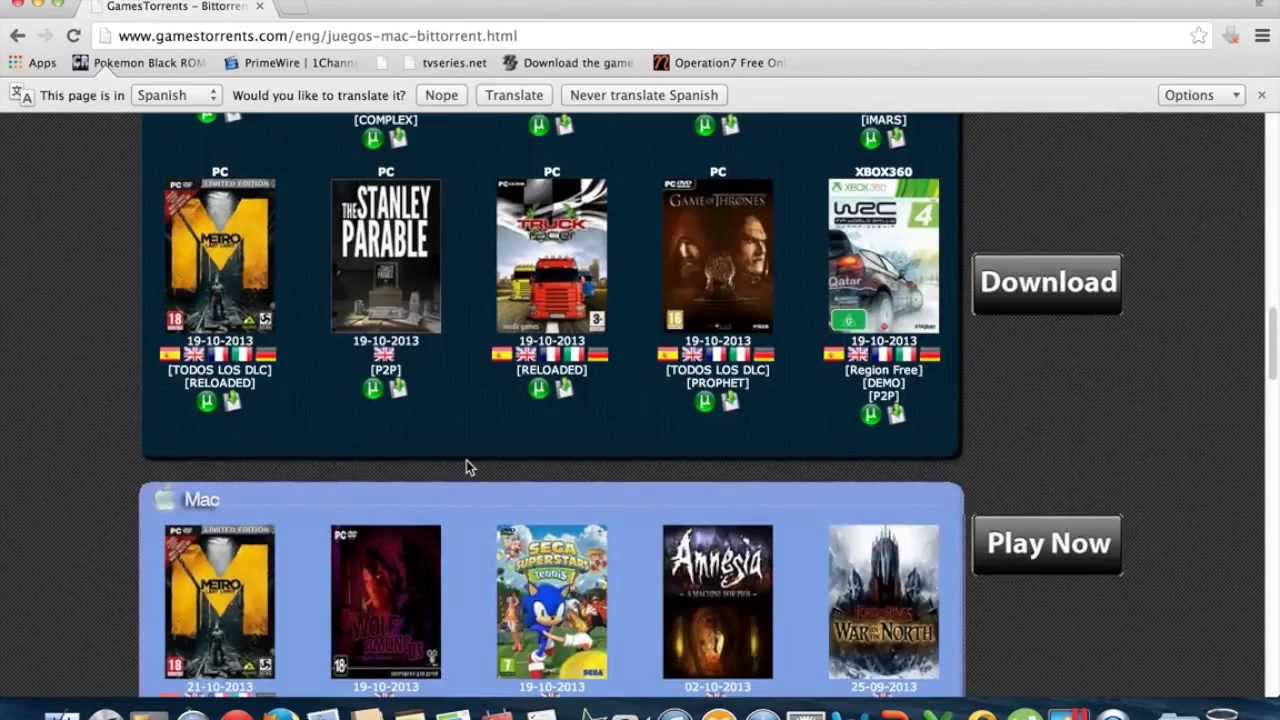
Task: Click [TODOS LOS DLC] text under Metro
Action: click(x=220, y=370)
